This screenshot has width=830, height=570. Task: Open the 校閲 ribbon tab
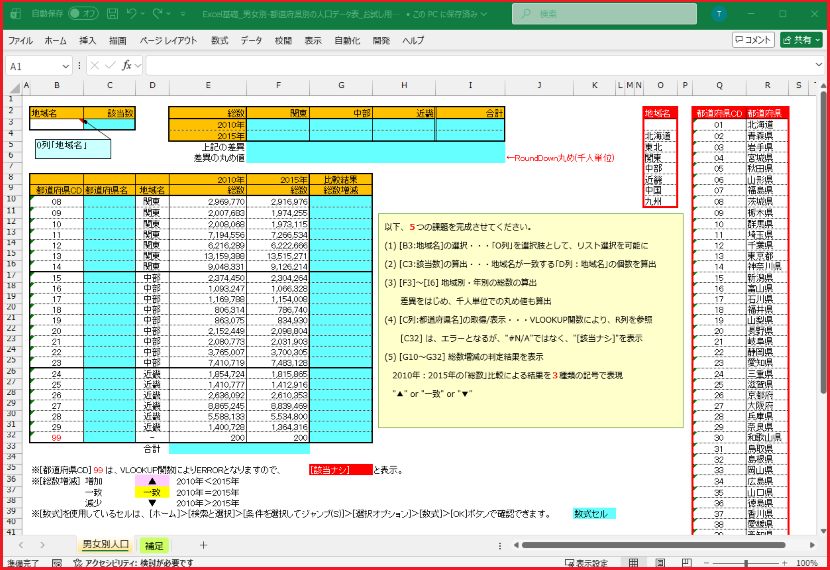(x=283, y=40)
